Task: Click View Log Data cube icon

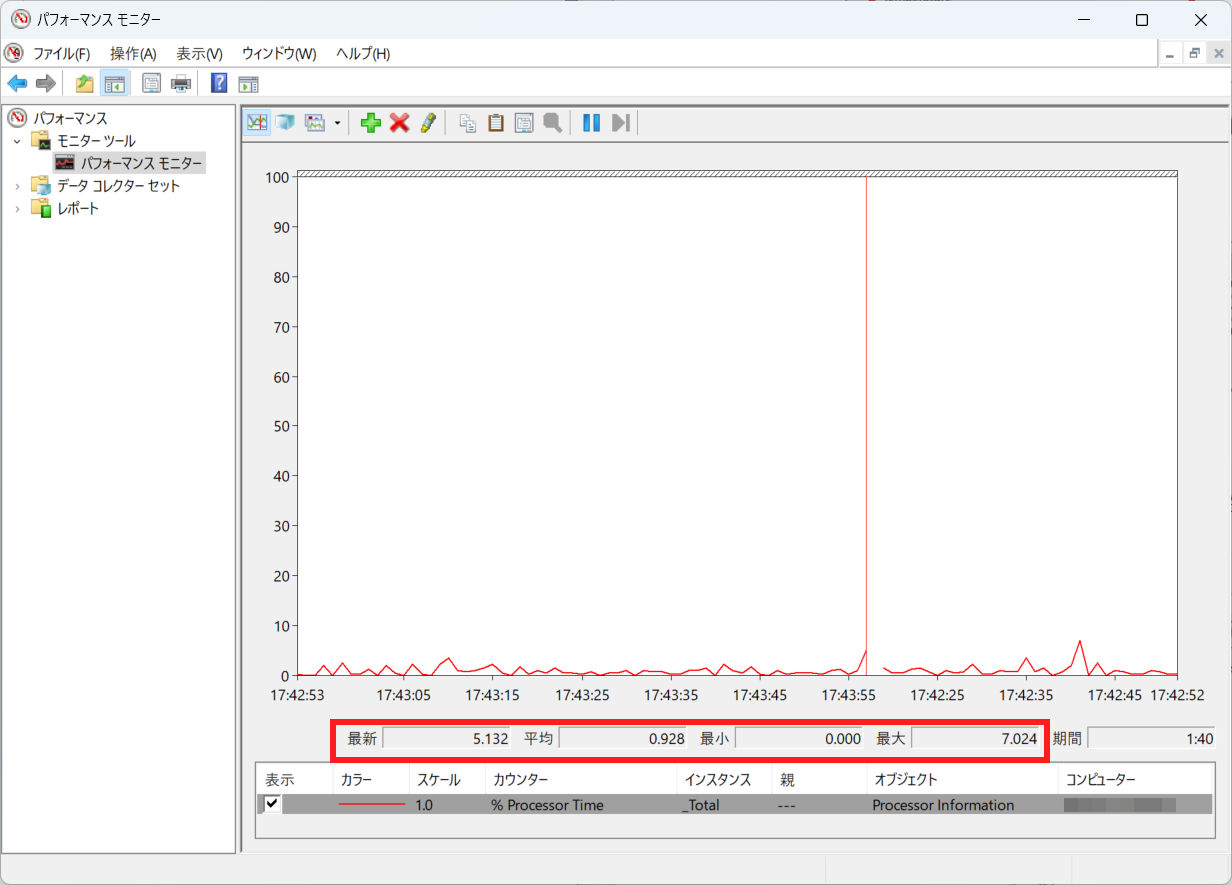Action: [x=285, y=122]
